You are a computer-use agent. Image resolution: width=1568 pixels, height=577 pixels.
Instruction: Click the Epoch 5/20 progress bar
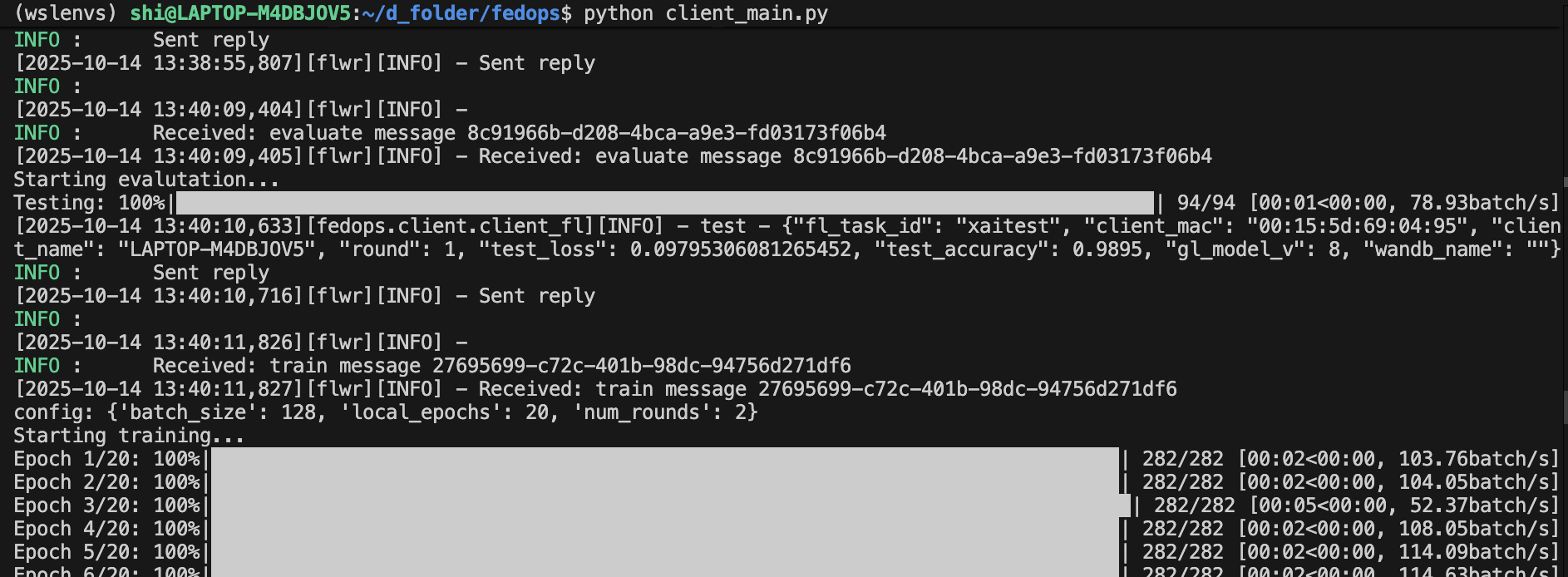(x=664, y=552)
